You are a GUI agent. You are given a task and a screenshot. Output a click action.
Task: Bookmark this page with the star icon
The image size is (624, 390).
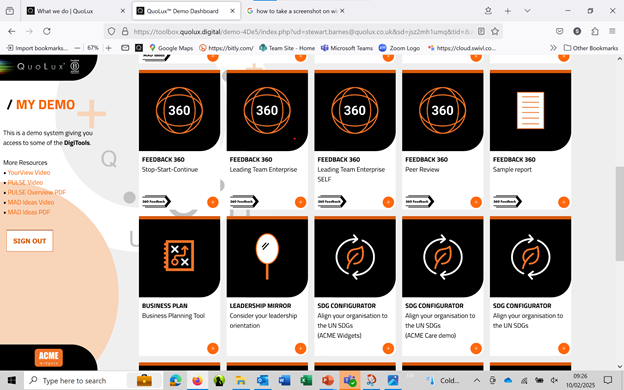pyautogui.click(x=495, y=31)
